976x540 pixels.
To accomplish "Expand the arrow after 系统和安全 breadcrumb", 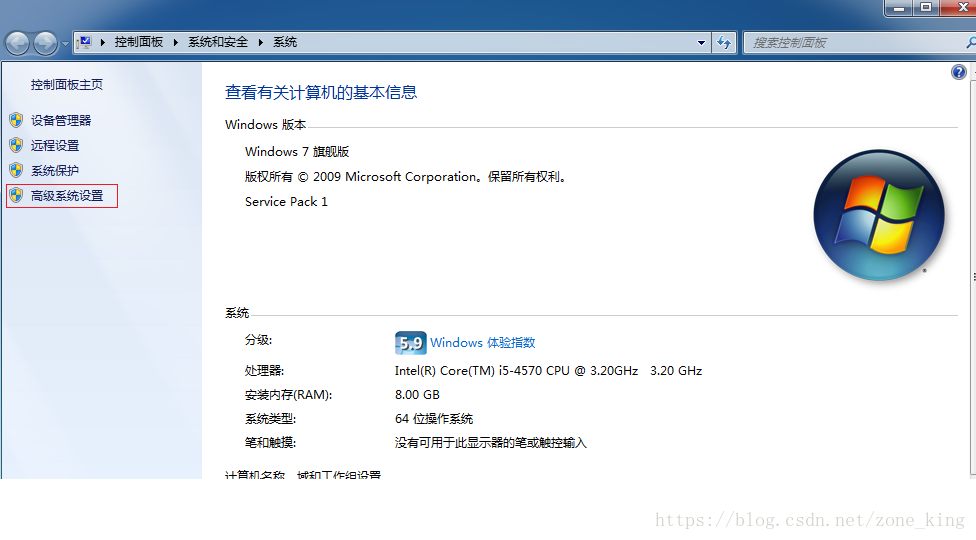I will (260, 42).
